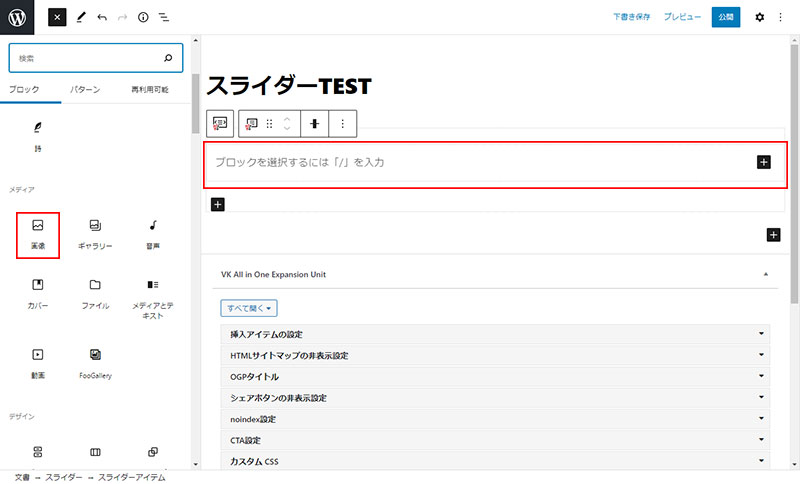
Task: Open block toolbar options menu
Action: (343, 124)
